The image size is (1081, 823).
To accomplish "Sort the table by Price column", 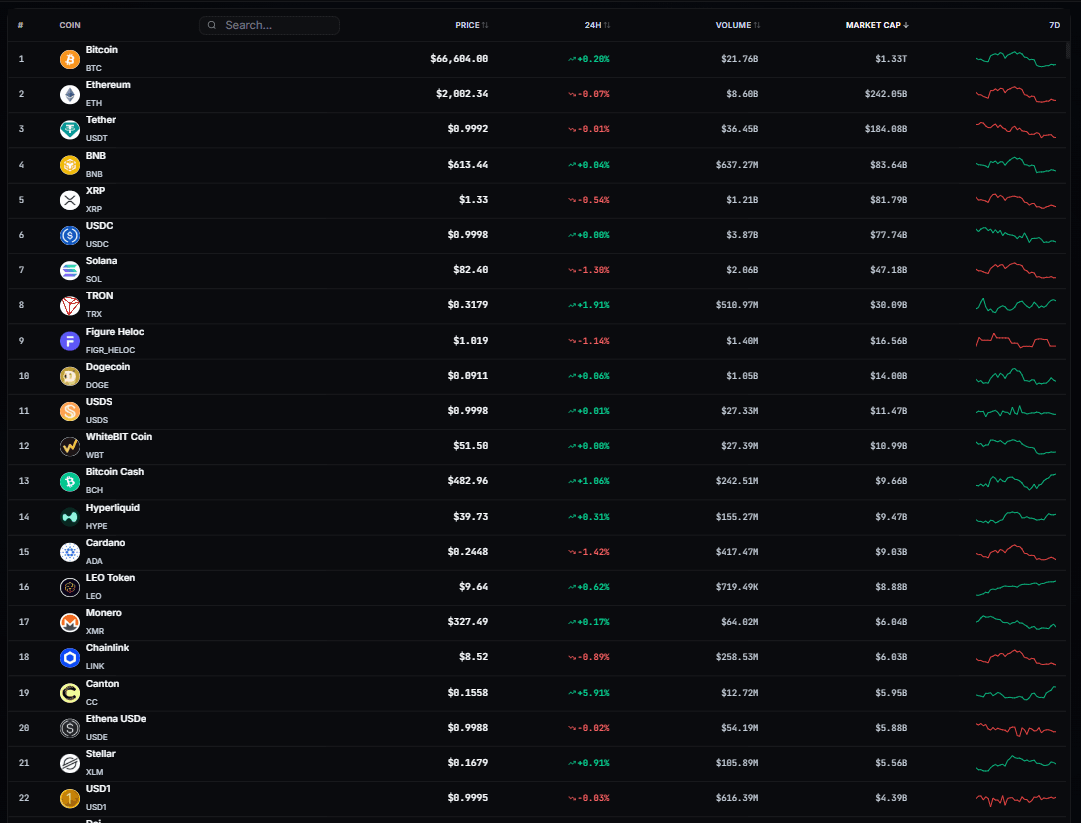I will [x=472, y=26].
